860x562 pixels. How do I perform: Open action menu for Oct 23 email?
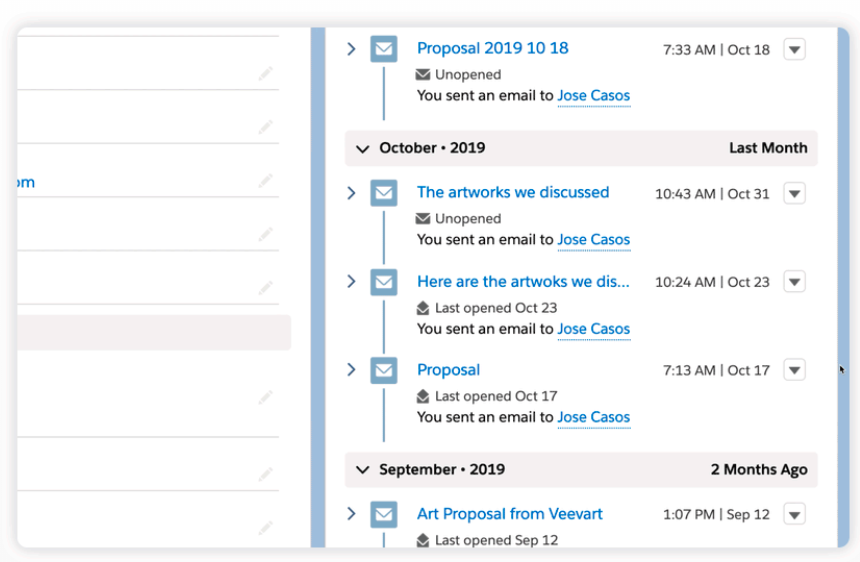794,282
